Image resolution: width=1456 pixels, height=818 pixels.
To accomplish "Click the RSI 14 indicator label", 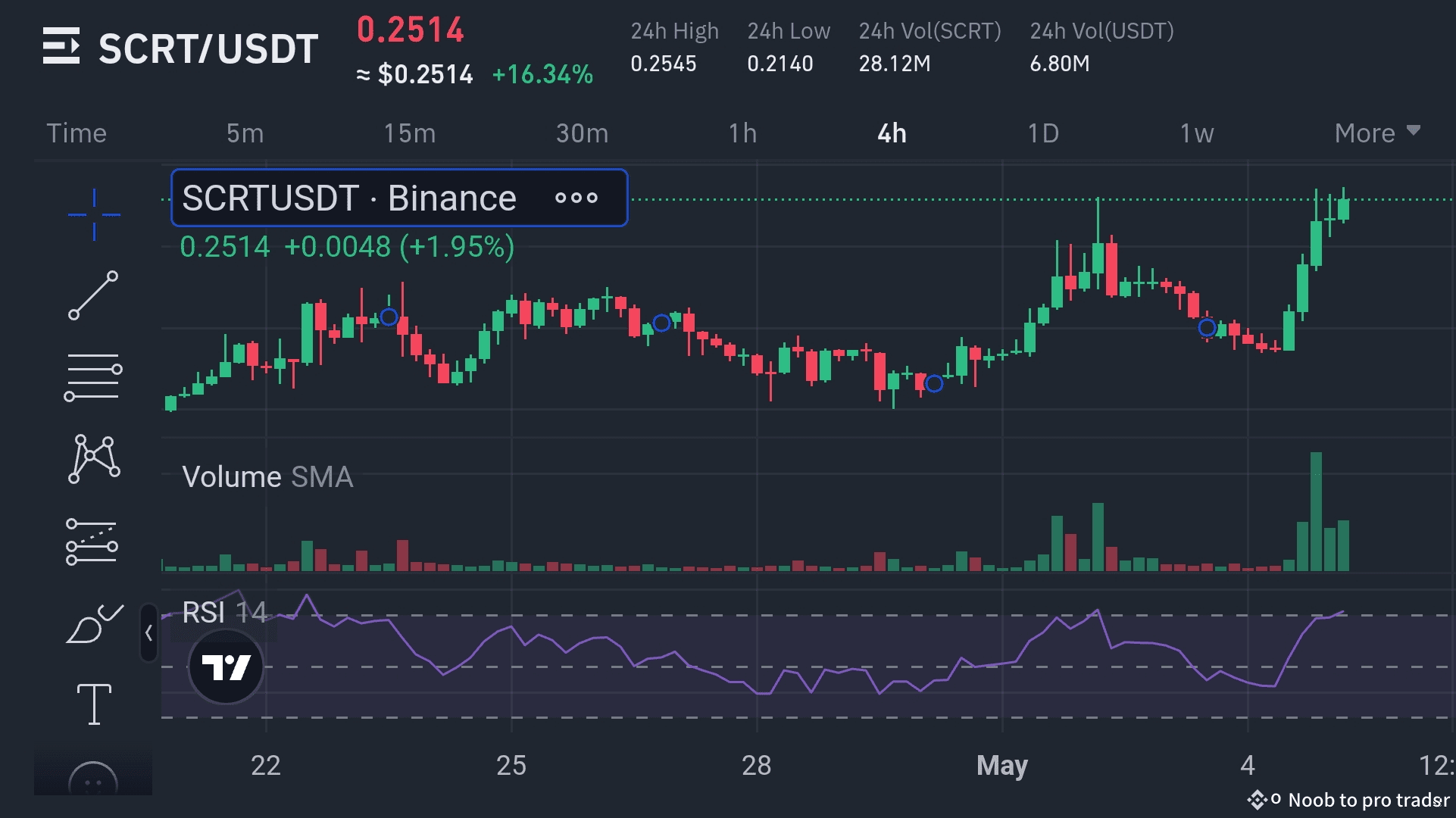I will 224,612.
